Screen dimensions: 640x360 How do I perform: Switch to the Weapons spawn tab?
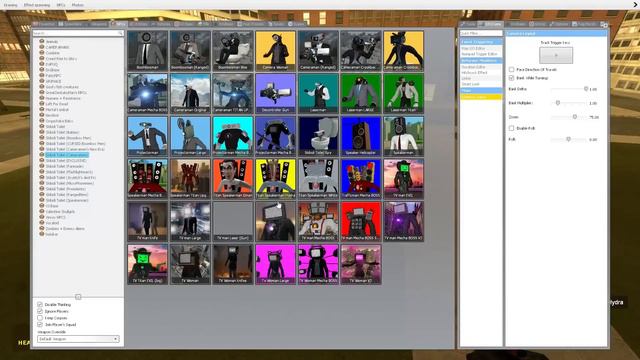[98, 24]
